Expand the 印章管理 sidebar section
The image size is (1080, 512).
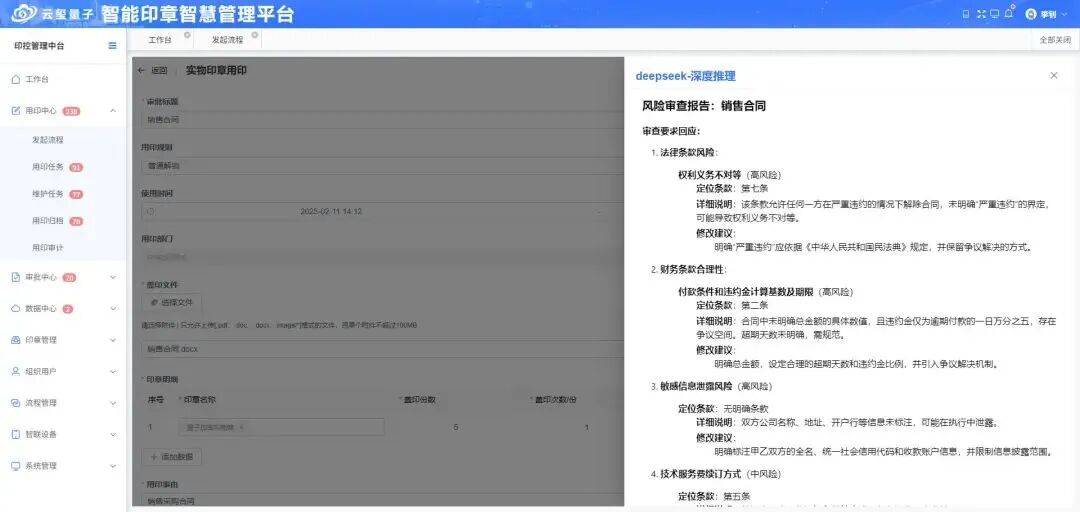coord(112,340)
